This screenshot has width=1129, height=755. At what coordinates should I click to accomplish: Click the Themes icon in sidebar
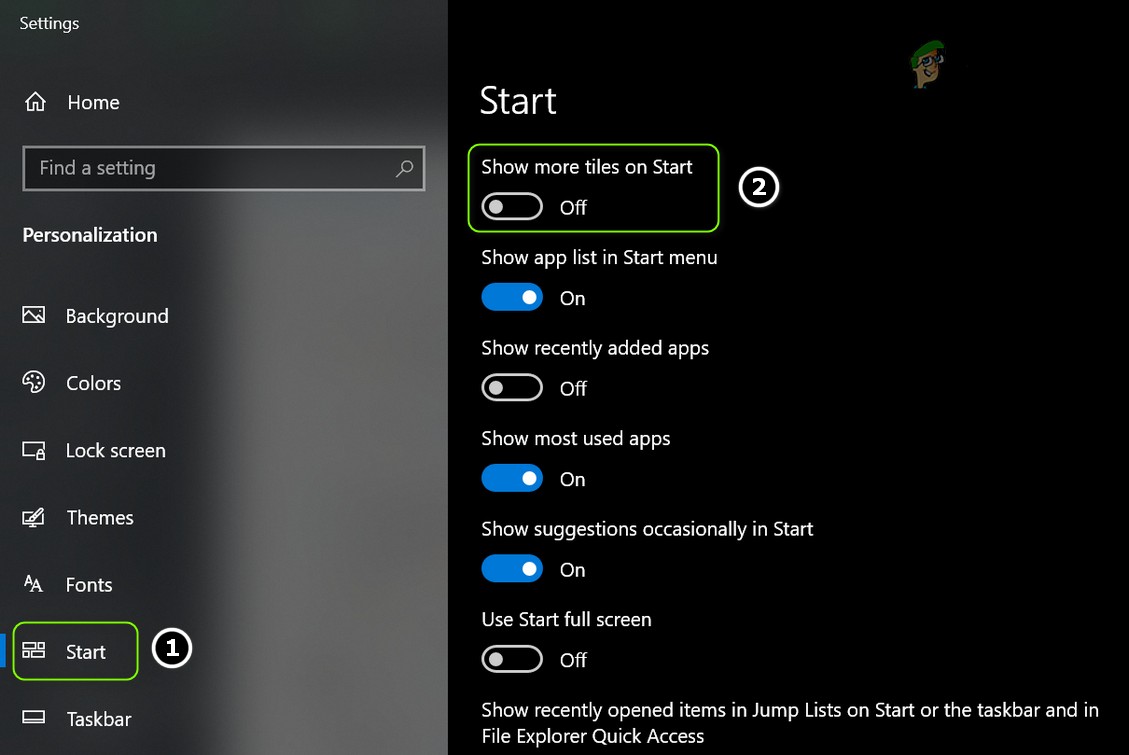[33, 517]
